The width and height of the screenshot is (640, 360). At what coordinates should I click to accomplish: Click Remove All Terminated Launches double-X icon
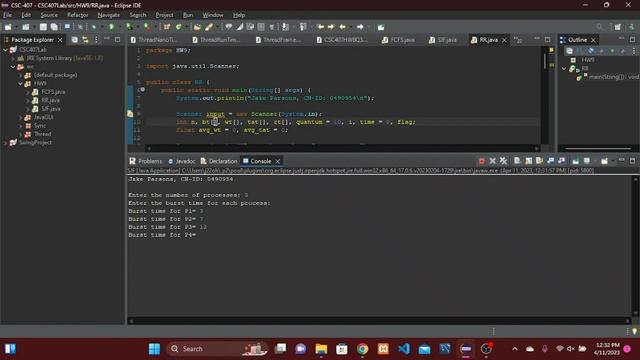pyautogui.click(x=503, y=161)
